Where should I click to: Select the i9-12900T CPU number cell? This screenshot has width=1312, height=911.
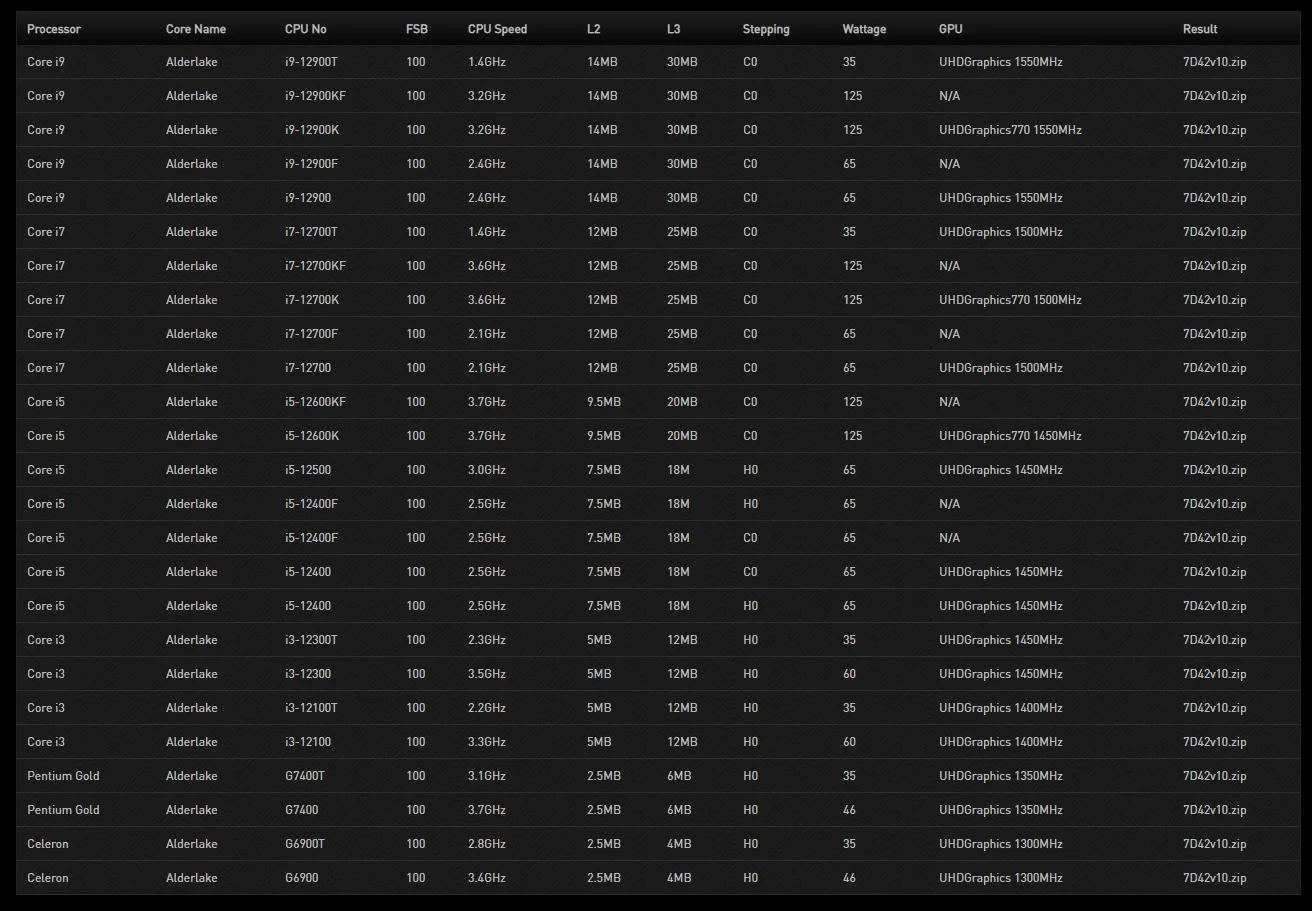[x=311, y=62]
